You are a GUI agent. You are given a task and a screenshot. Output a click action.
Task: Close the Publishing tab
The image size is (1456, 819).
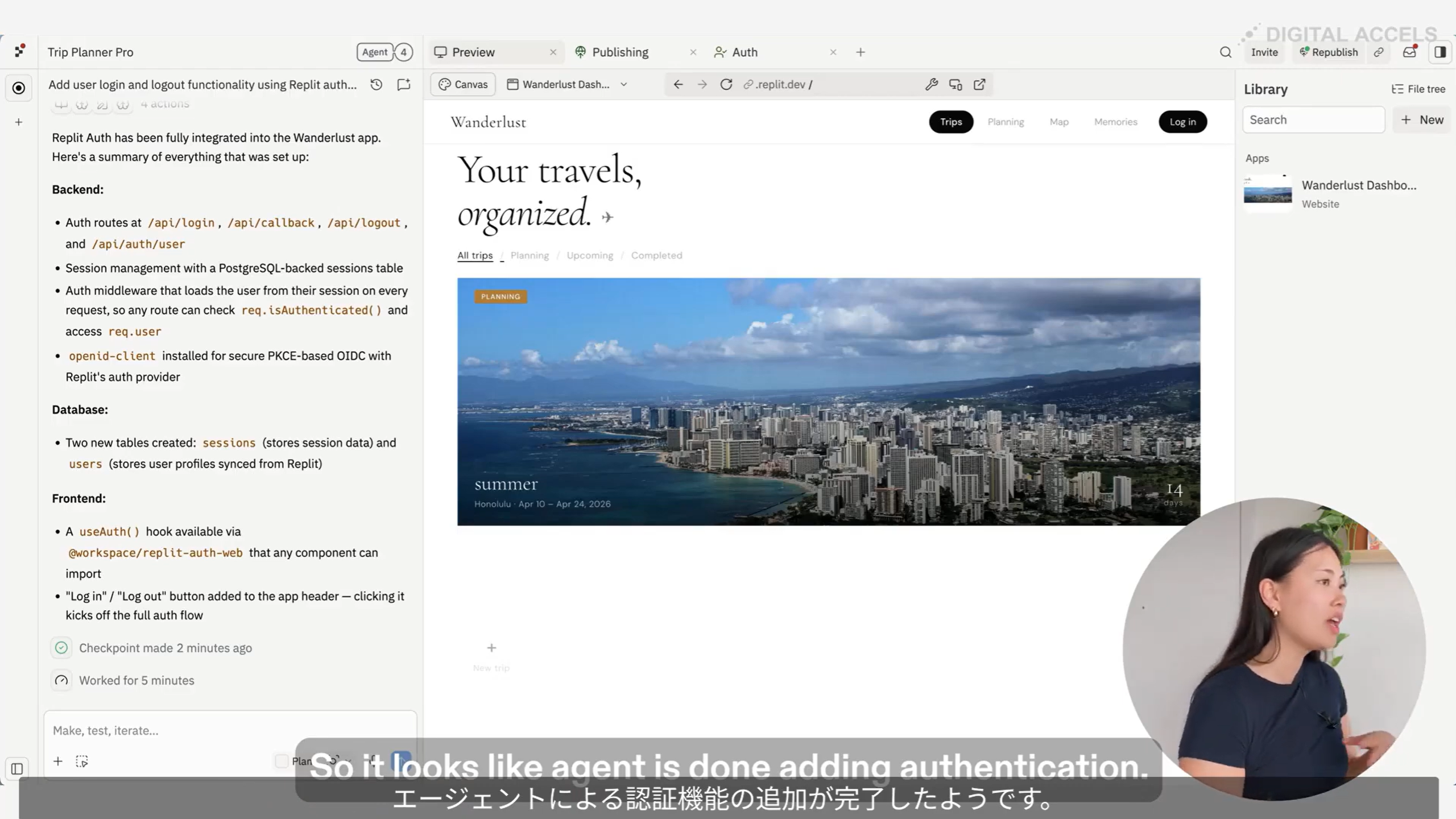(x=693, y=52)
